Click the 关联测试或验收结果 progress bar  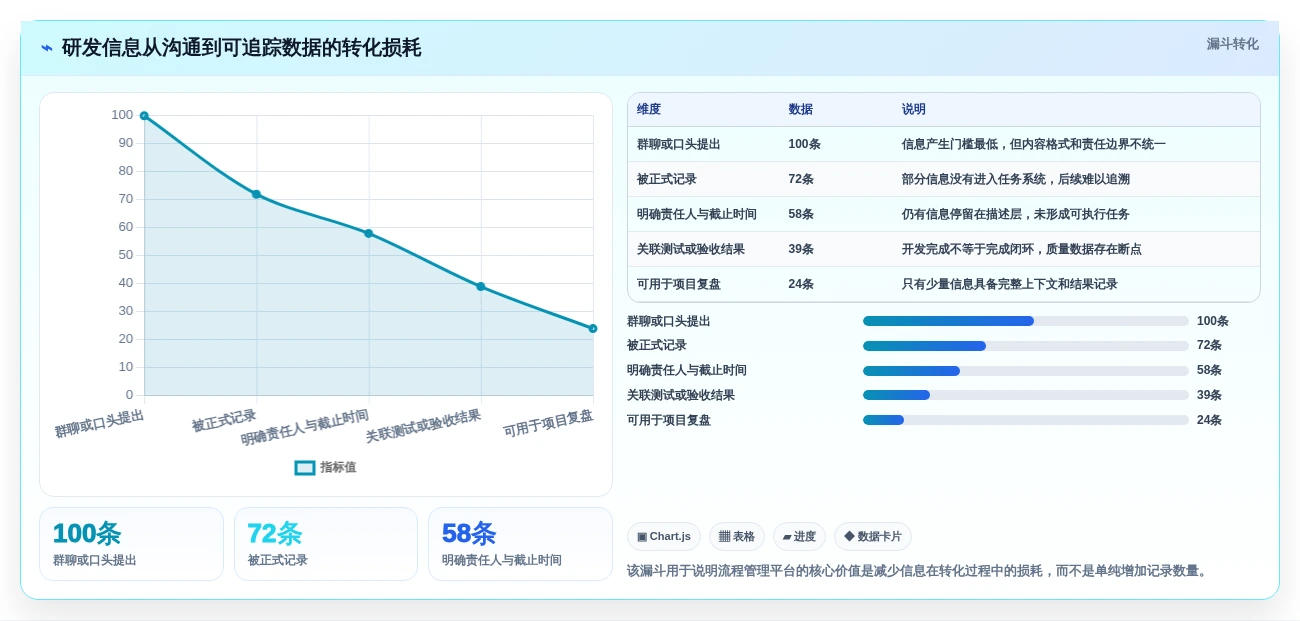coord(1026,395)
